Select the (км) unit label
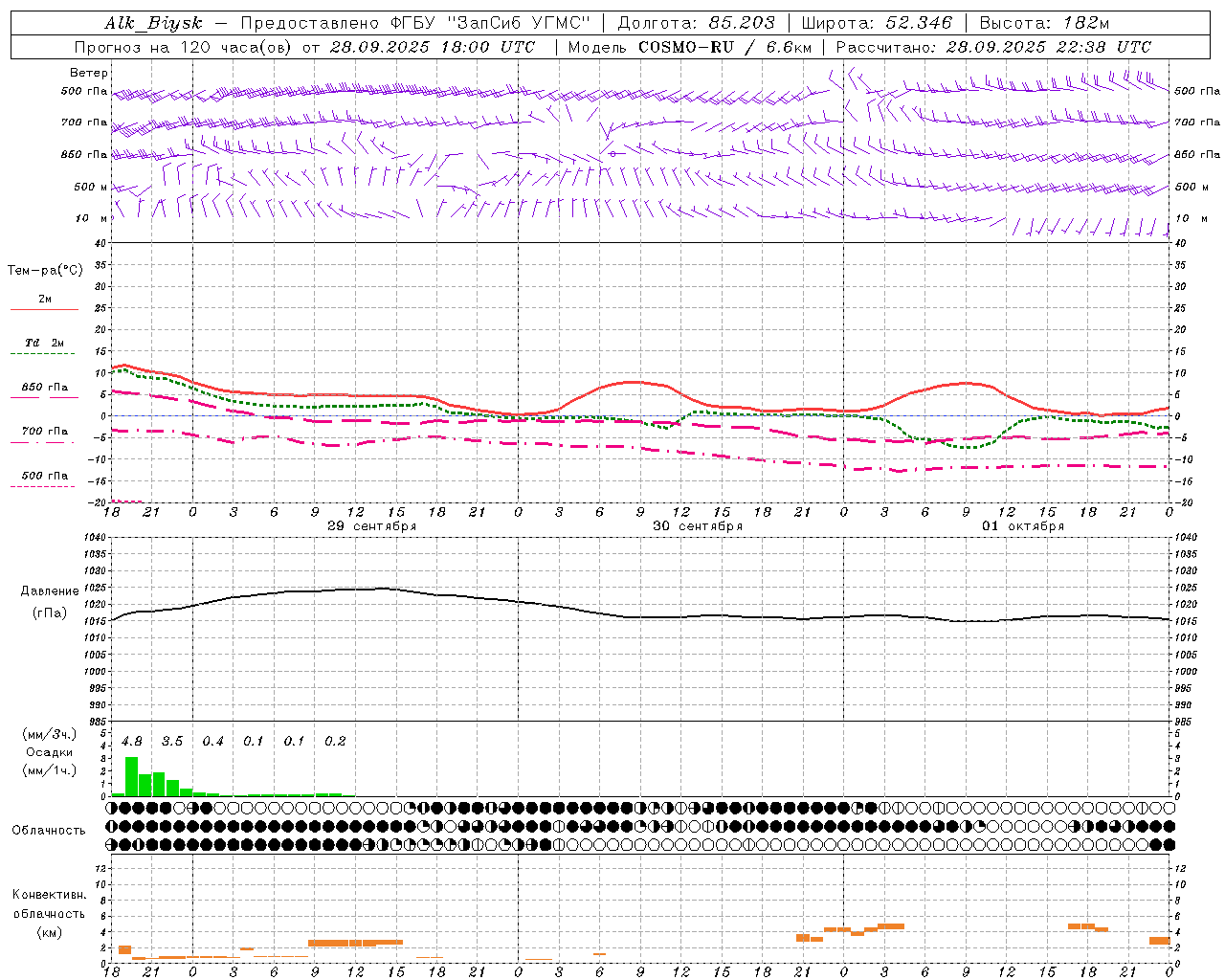This screenshot has height=980, width=1225. click(x=49, y=932)
